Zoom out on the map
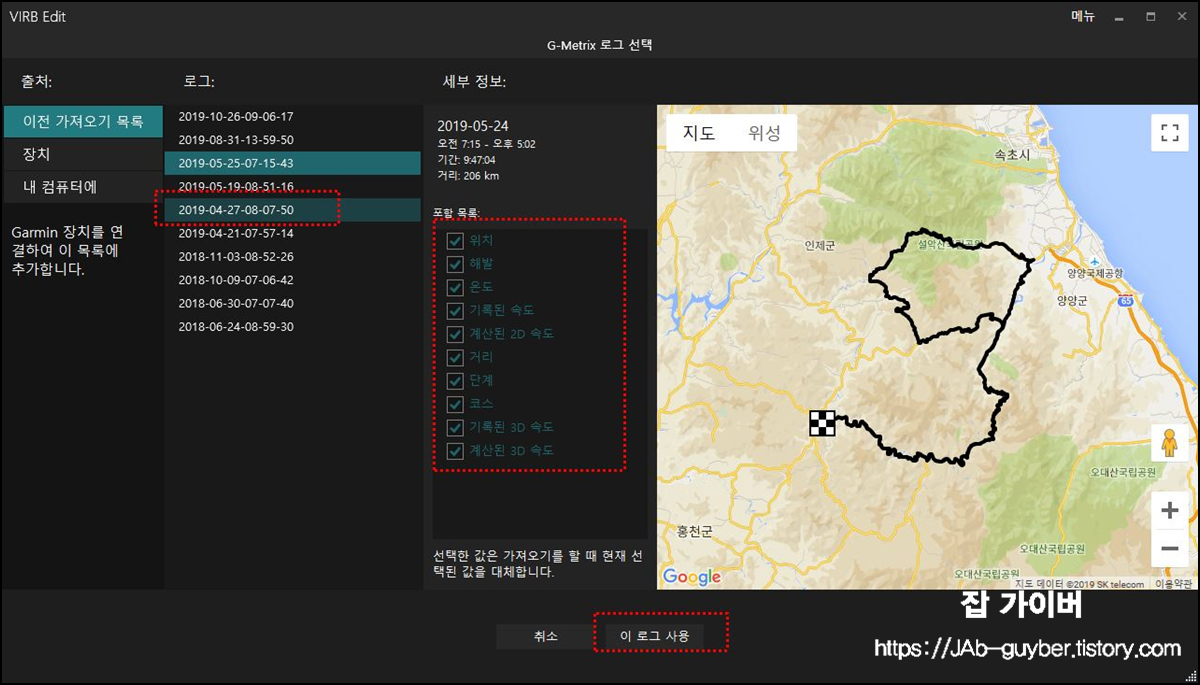Image resolution: width=1200 pixels, height=685 pixels. click(x=1169, y=548)
